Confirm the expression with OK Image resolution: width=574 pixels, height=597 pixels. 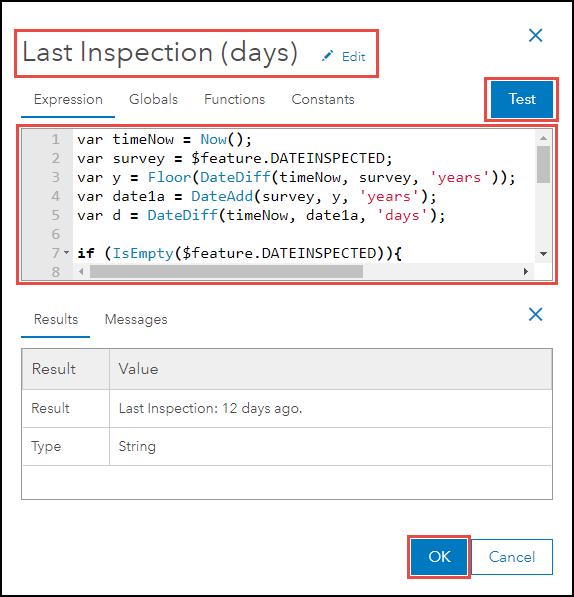(x=439, y=557)
